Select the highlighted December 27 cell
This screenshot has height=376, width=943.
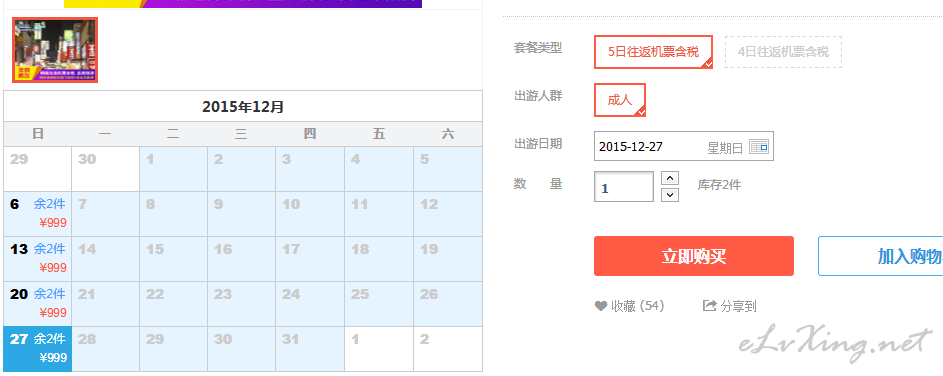pos(37,349)
